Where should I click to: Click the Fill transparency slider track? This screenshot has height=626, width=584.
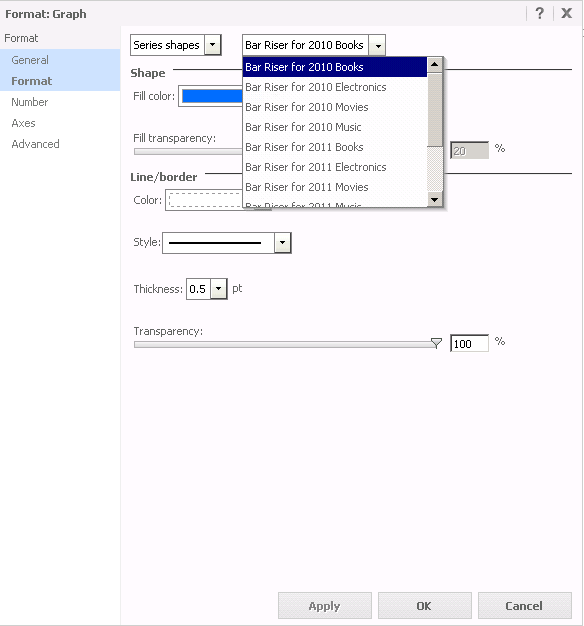[x=188, y=152]
